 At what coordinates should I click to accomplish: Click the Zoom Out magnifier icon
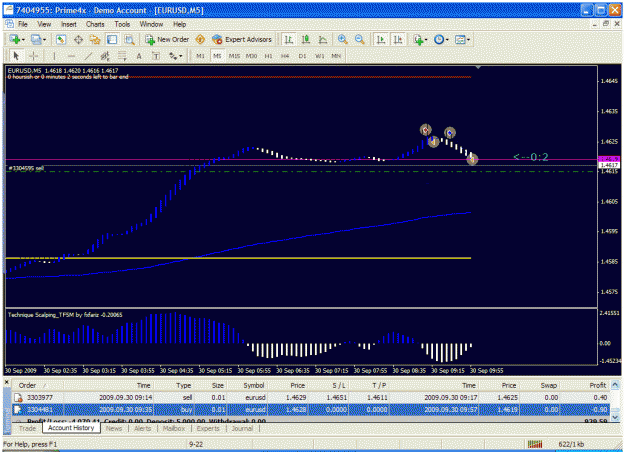[360, 39]
